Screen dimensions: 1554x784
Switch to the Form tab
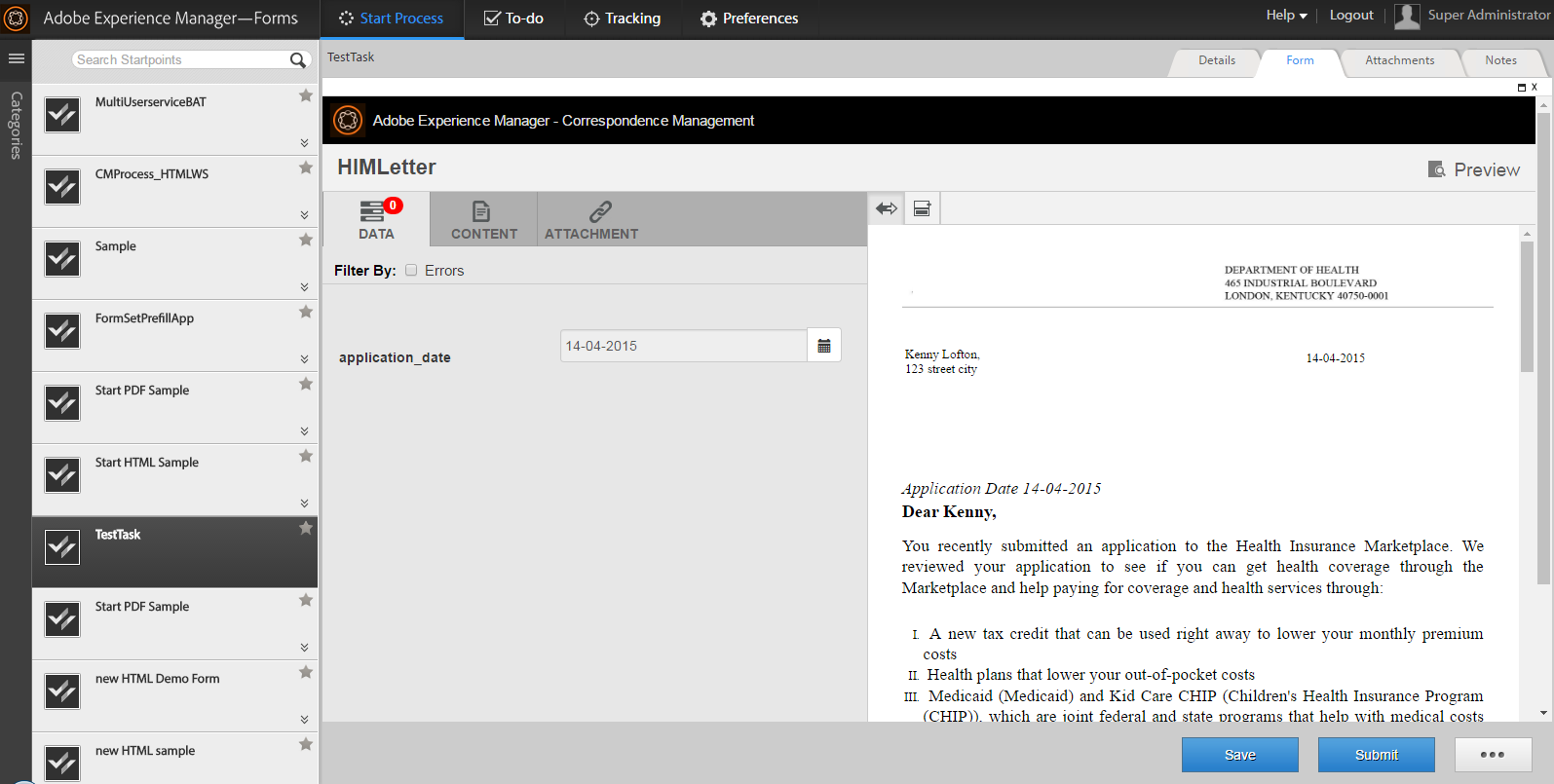[1300, 60]
